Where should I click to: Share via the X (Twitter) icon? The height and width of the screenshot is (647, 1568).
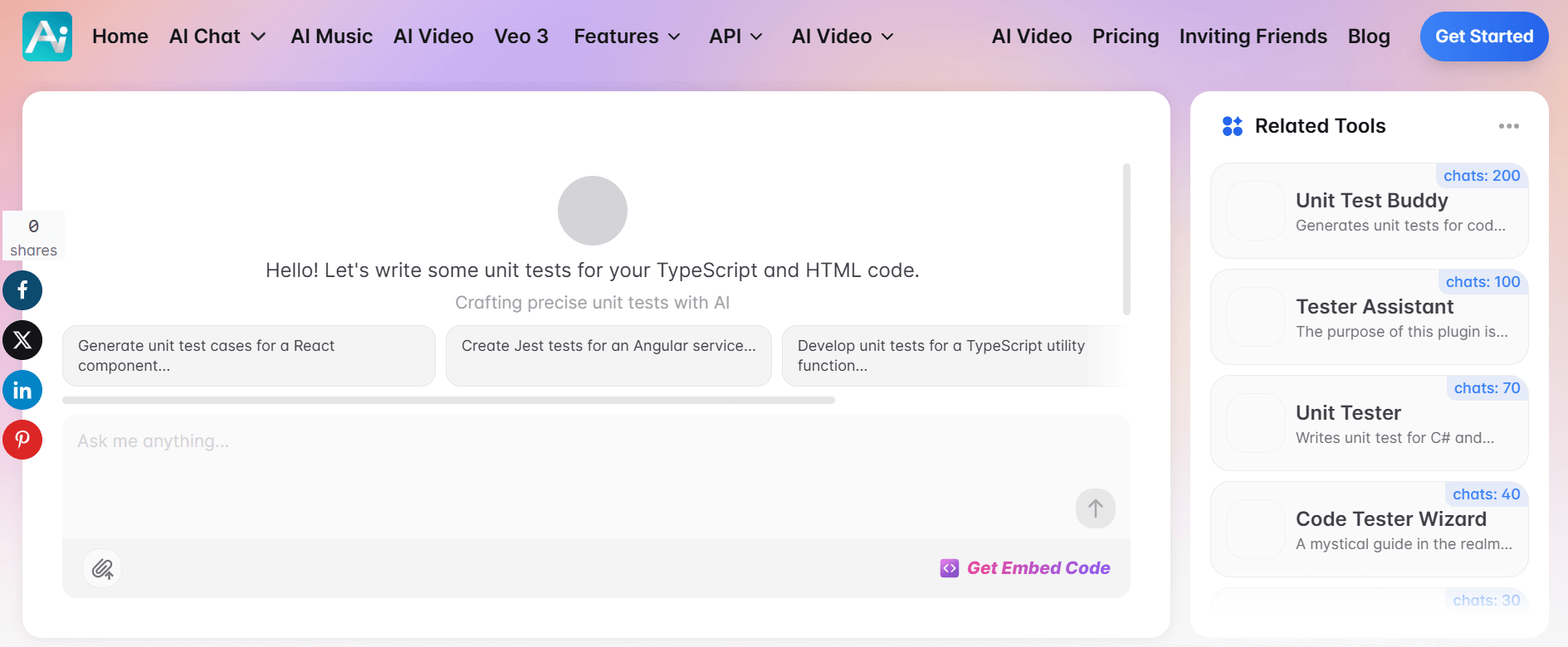[22, 340]
